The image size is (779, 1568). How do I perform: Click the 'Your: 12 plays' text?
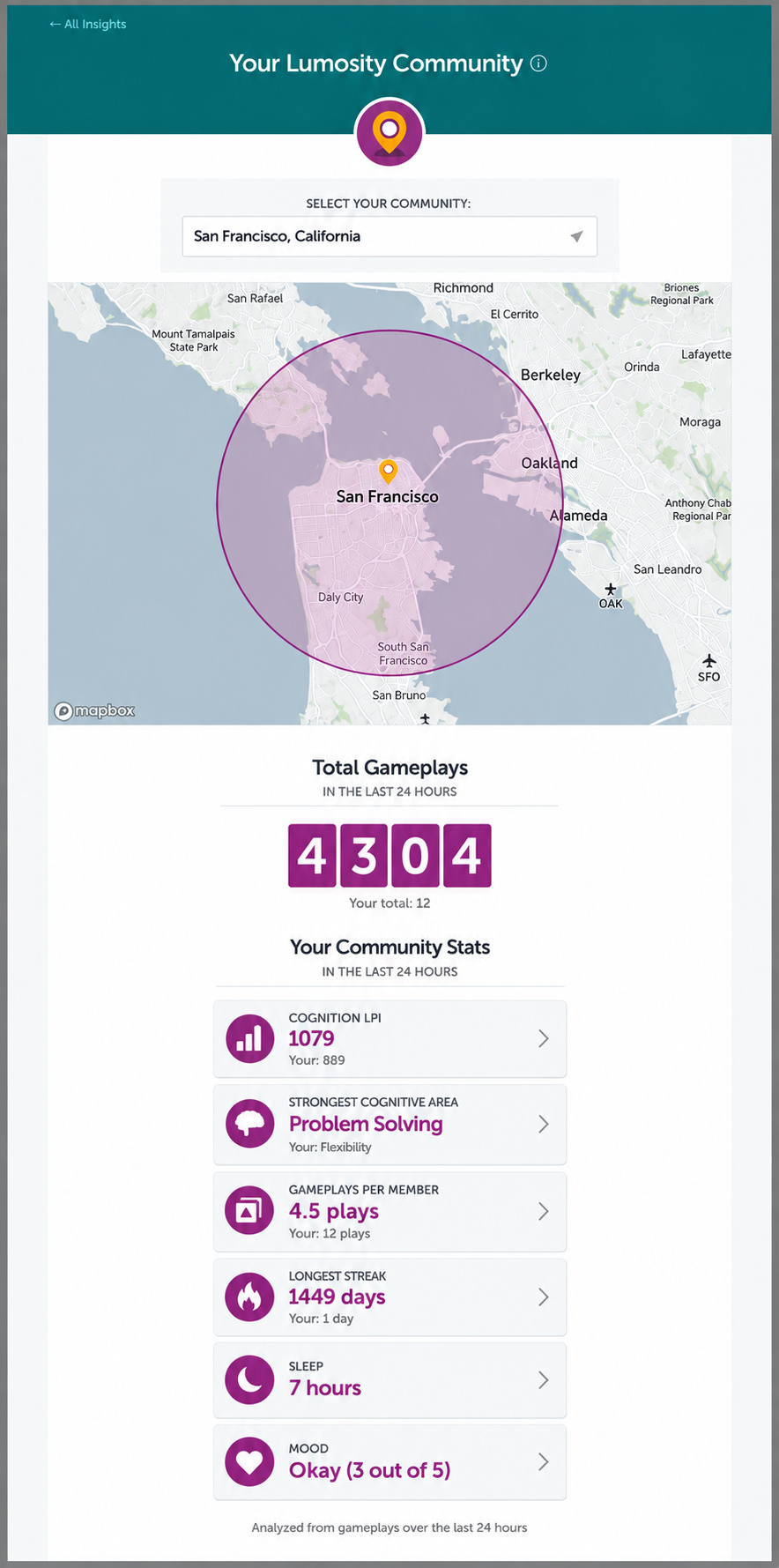click(330, 1233)
